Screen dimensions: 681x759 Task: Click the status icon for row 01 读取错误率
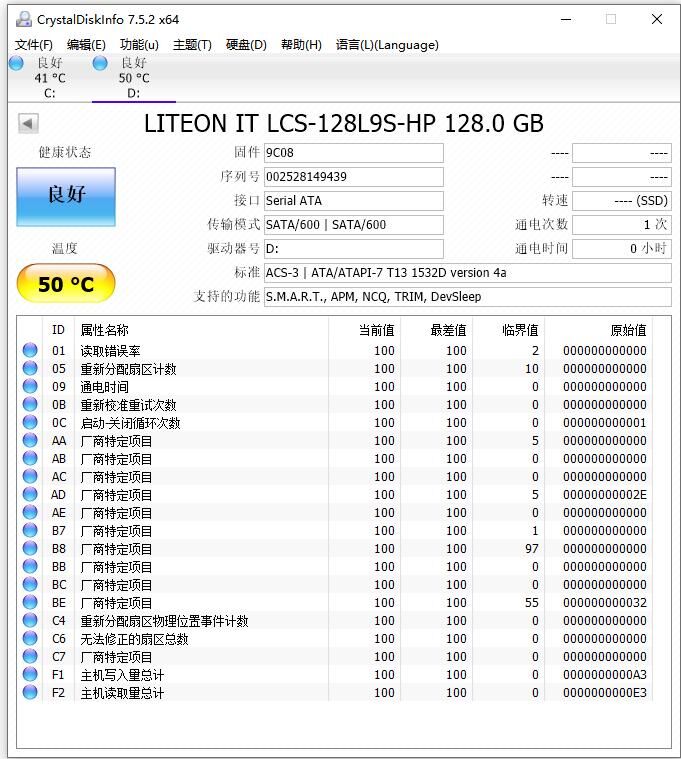pos(30,350)
